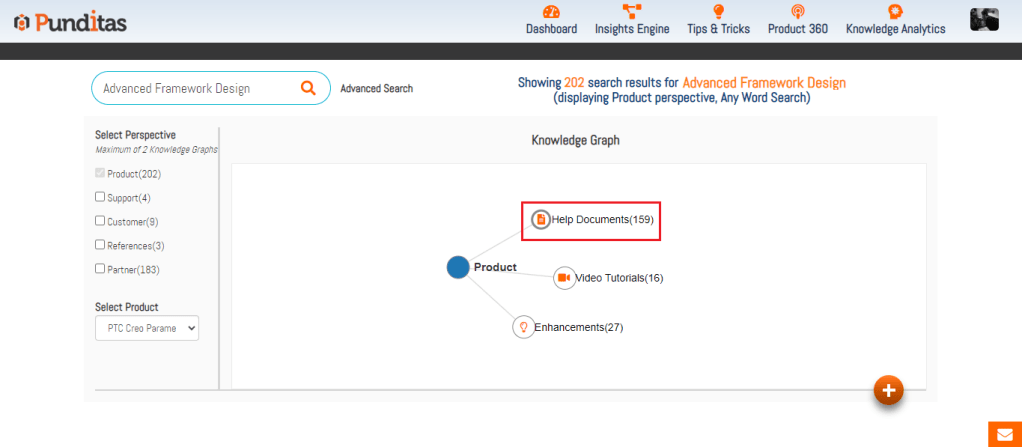This screenshot has height=447, width=1022.
Task: Click the orange search magnifier icon
Action: coord(308,88)
